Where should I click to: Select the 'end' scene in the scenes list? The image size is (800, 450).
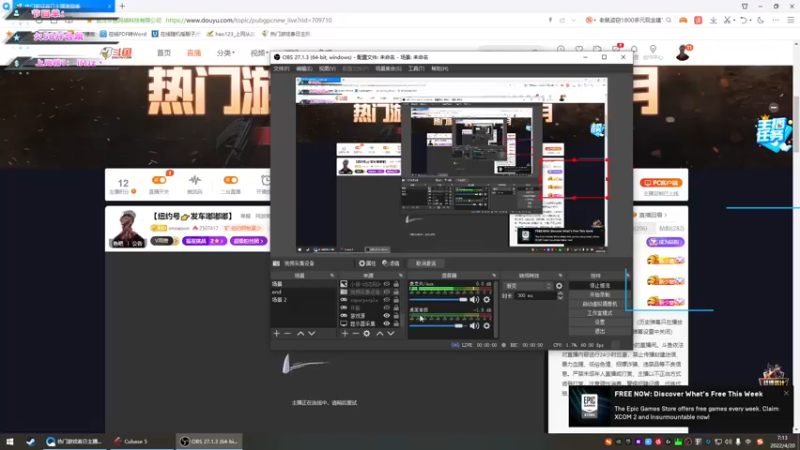(x=303, y=292)
